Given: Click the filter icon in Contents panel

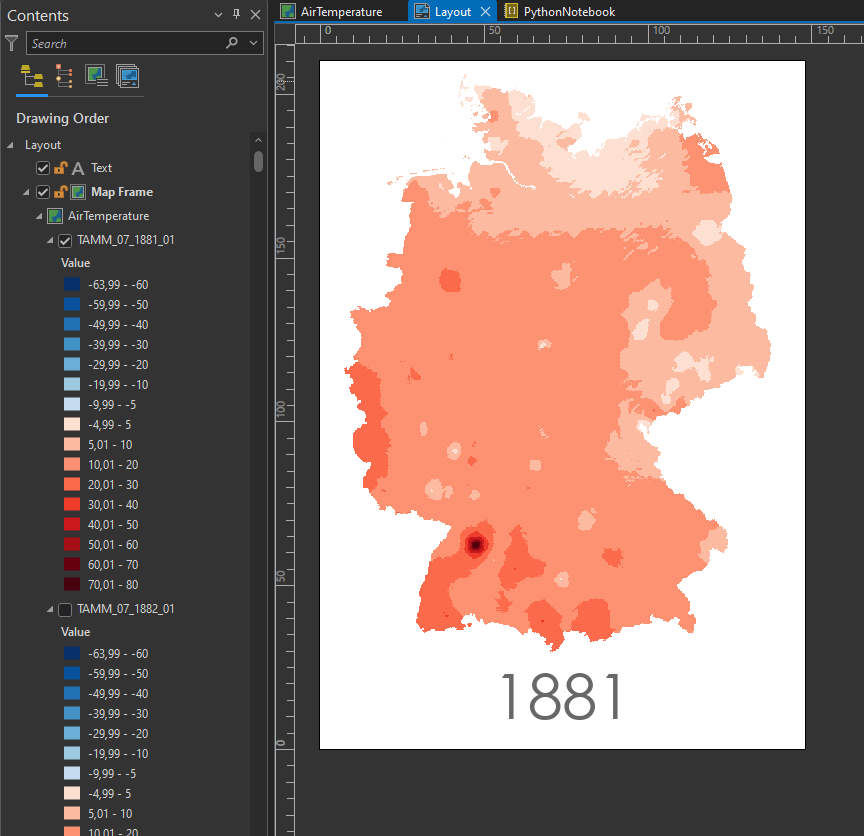Looking at the screenshot, I should point(11,43).
